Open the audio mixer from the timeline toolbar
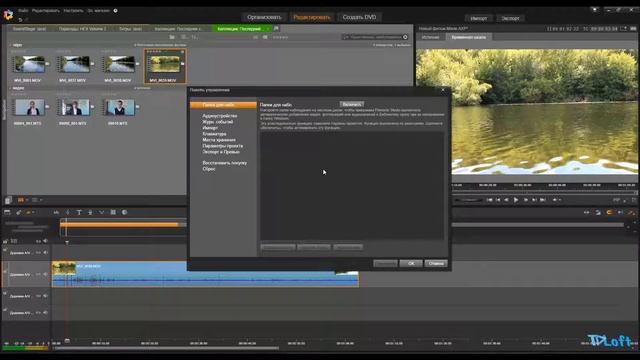Screen dimensions: 640x360 coord(56,212)
